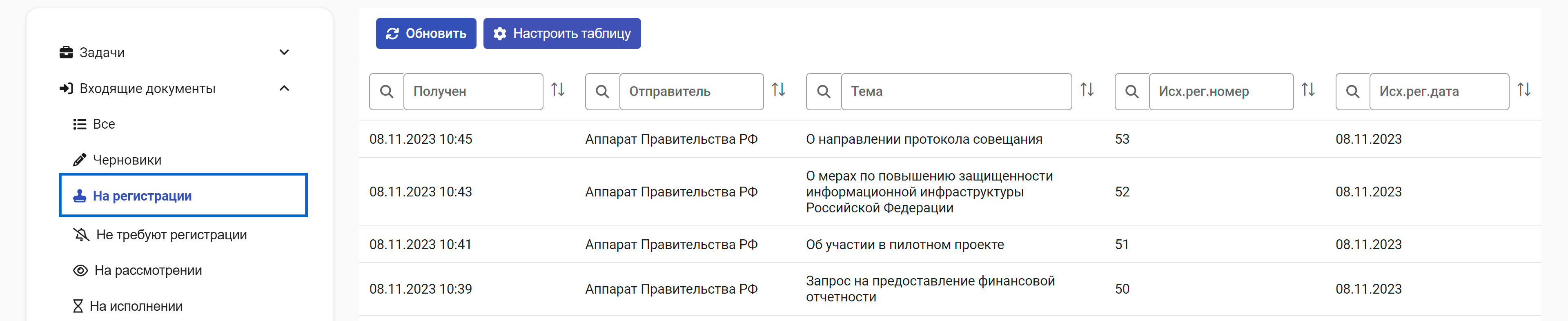The height and width of the screenshot is (321, 1568).
Task: Sort table by Исх.рег.номер column
Action: tap(1308, 90)
